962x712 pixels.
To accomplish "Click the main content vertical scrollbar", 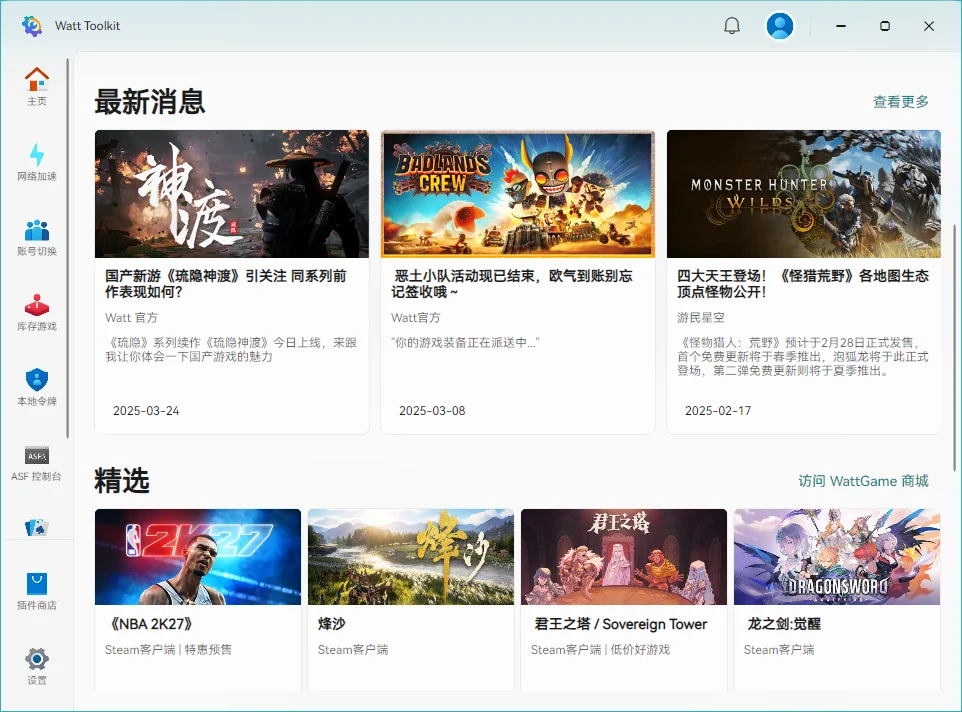I will pos(954,347).
